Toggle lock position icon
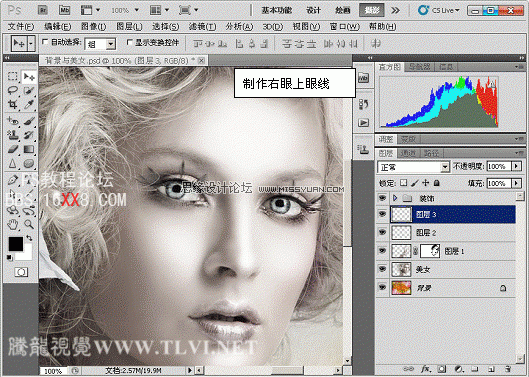 tap(426, 183)
